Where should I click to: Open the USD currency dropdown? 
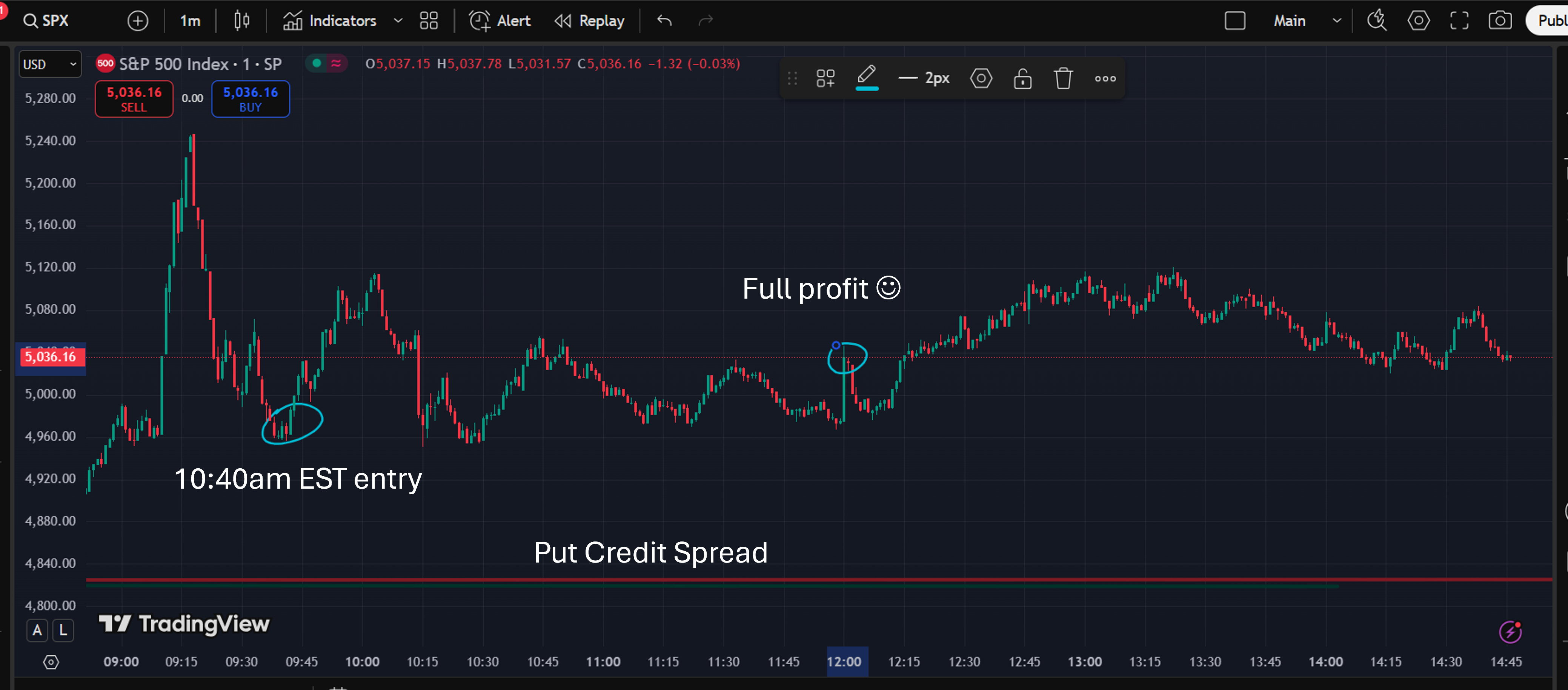[50, 64]
